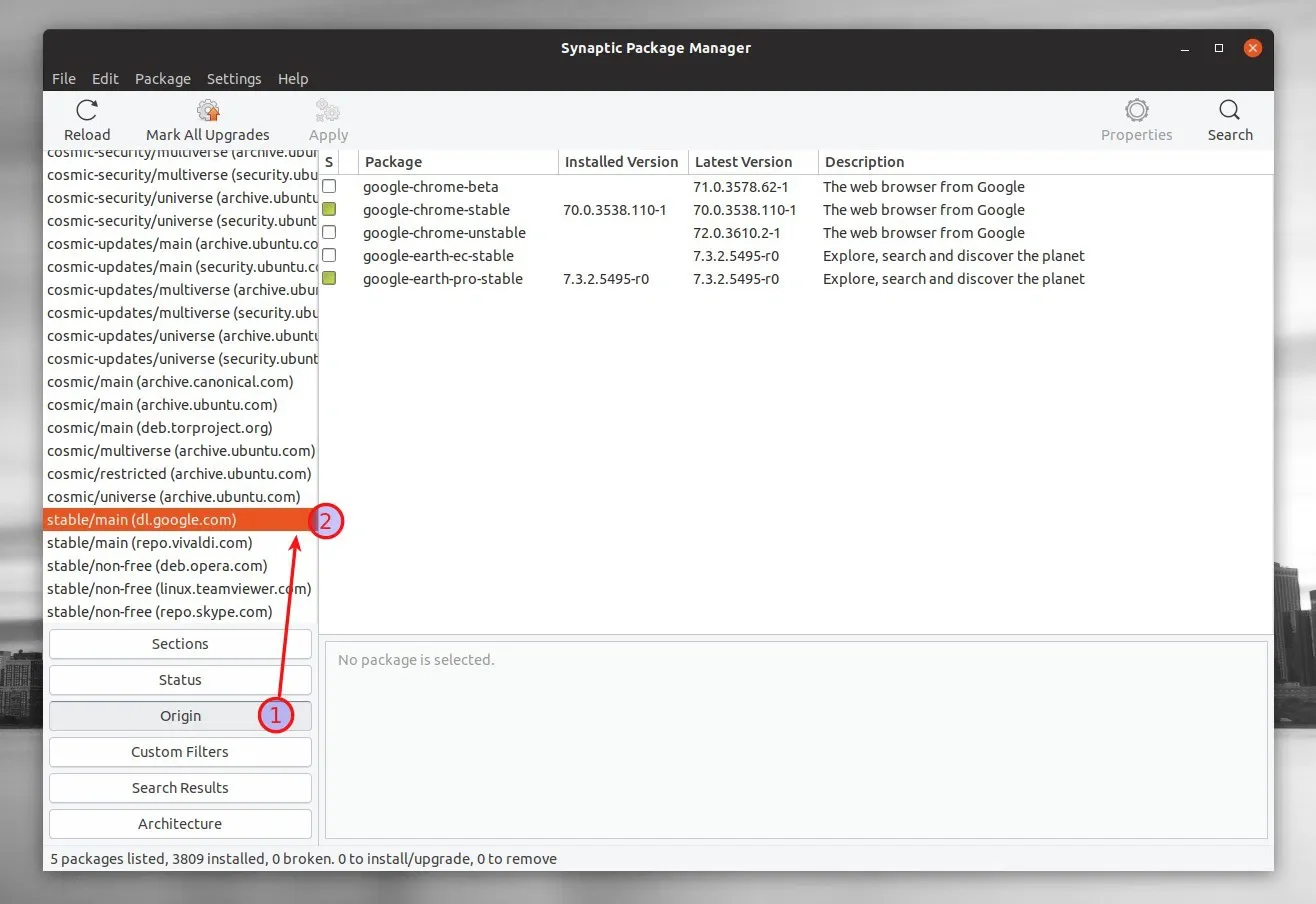The width and height of the screenshot is (1316, 904).
Task: Click the Mark All Upgrades icon
Action: pyautogui.click(x=208, y=110)
